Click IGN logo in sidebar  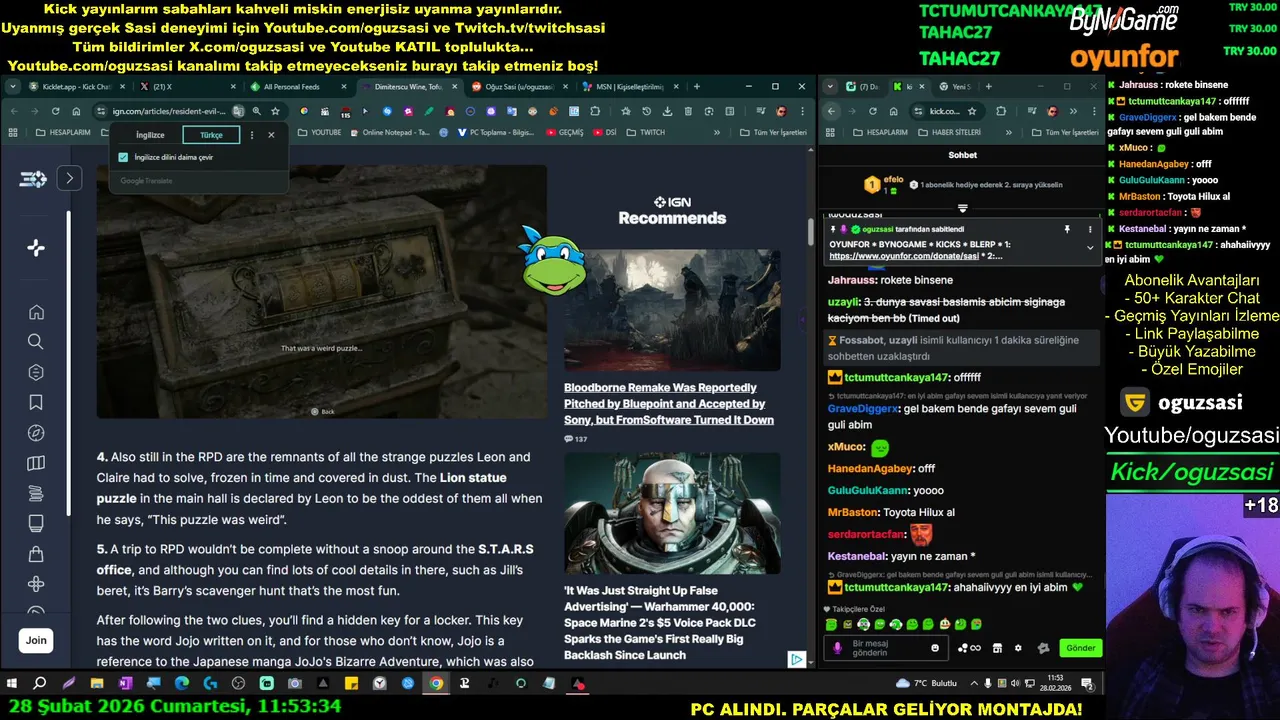[x=33, y=179]
